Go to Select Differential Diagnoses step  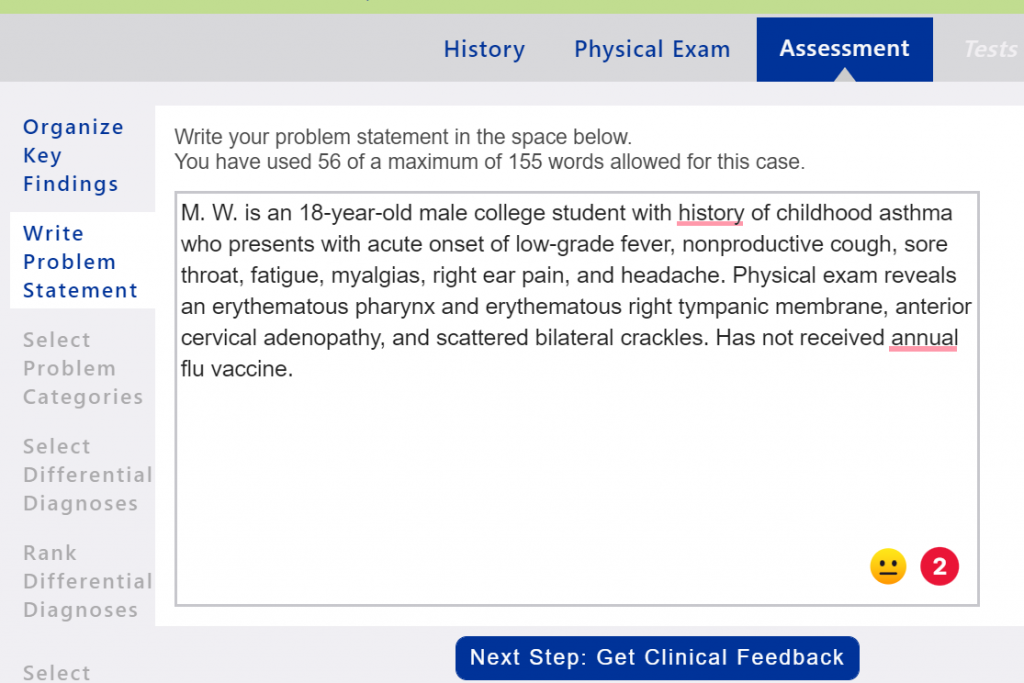87,475
